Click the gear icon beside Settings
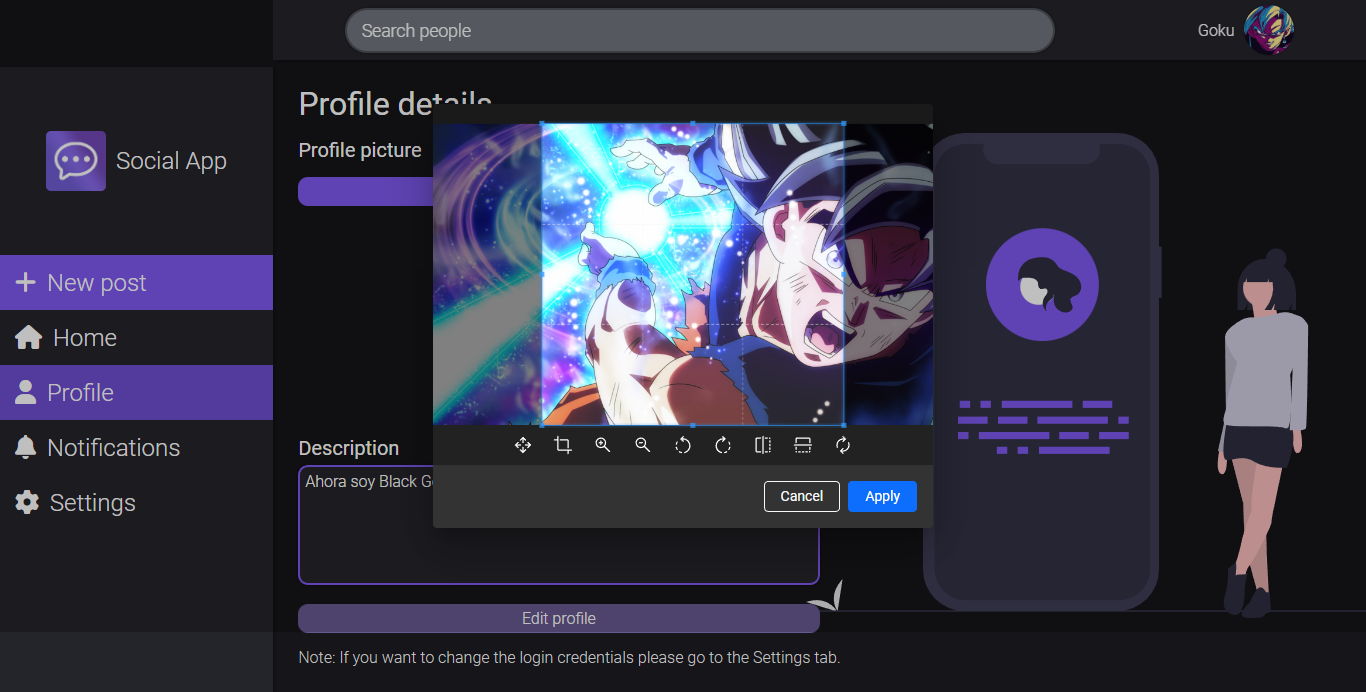The width and height of the screenshot is (1366, 692). tap(27, 502)
